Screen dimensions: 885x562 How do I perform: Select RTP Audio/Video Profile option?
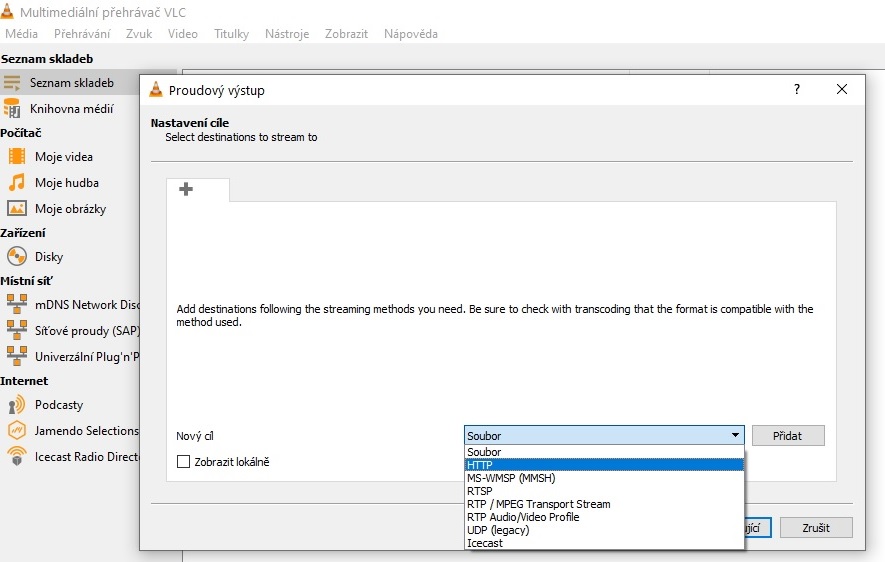pos(604,517)
